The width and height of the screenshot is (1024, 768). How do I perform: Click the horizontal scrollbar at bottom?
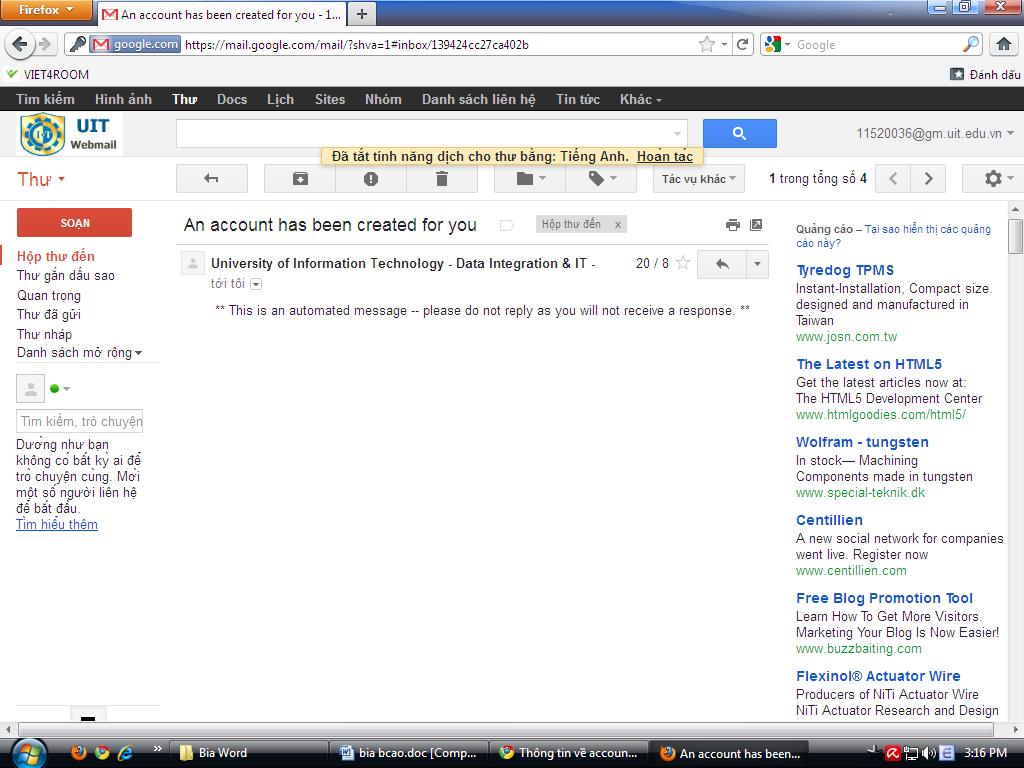tap(500, 730)
